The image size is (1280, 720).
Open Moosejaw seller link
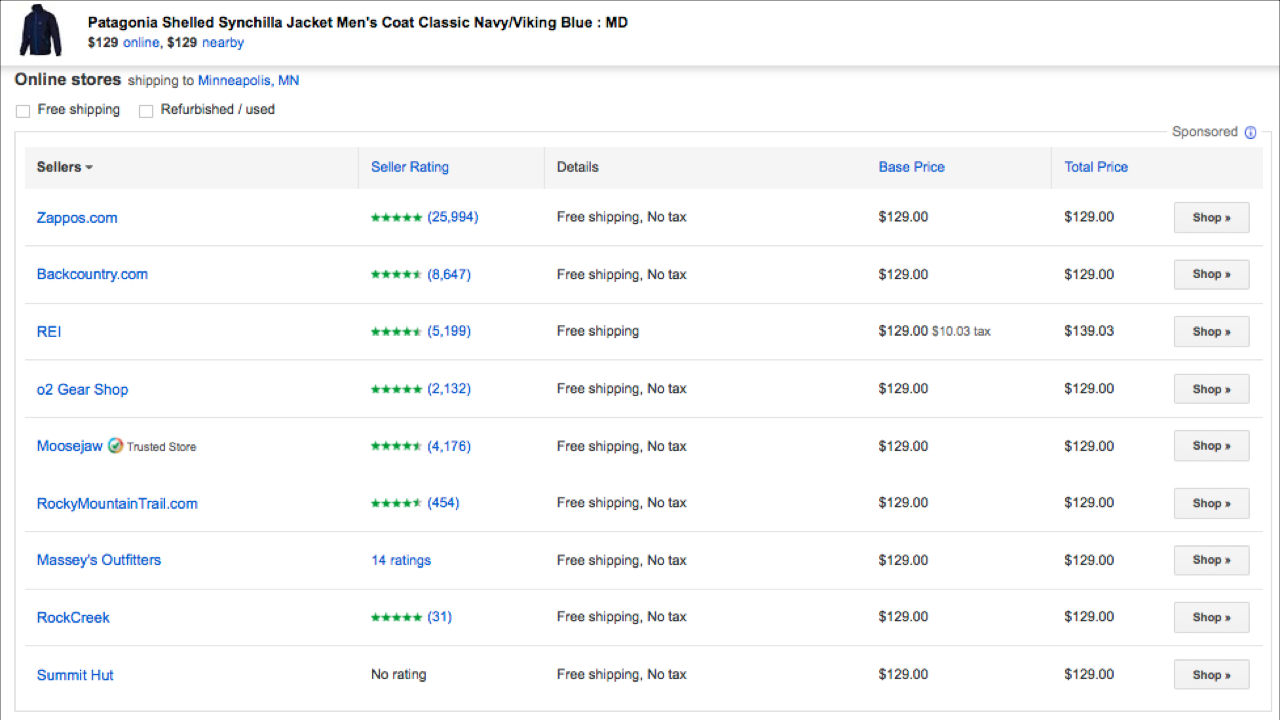tap(70, 446)
